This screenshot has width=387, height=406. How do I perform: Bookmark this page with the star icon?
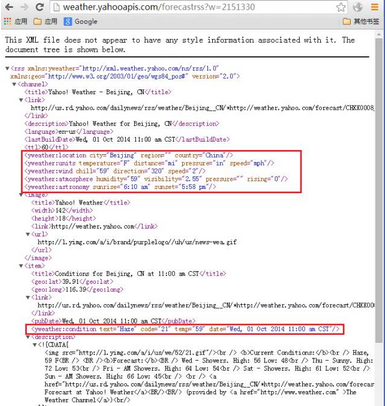coord(340,7)
